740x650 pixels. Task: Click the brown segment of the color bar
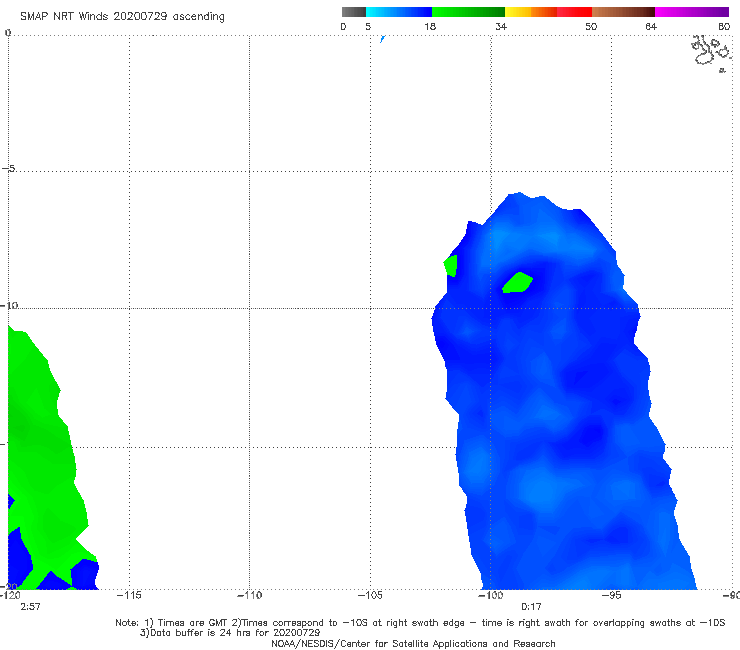(623, 12)
